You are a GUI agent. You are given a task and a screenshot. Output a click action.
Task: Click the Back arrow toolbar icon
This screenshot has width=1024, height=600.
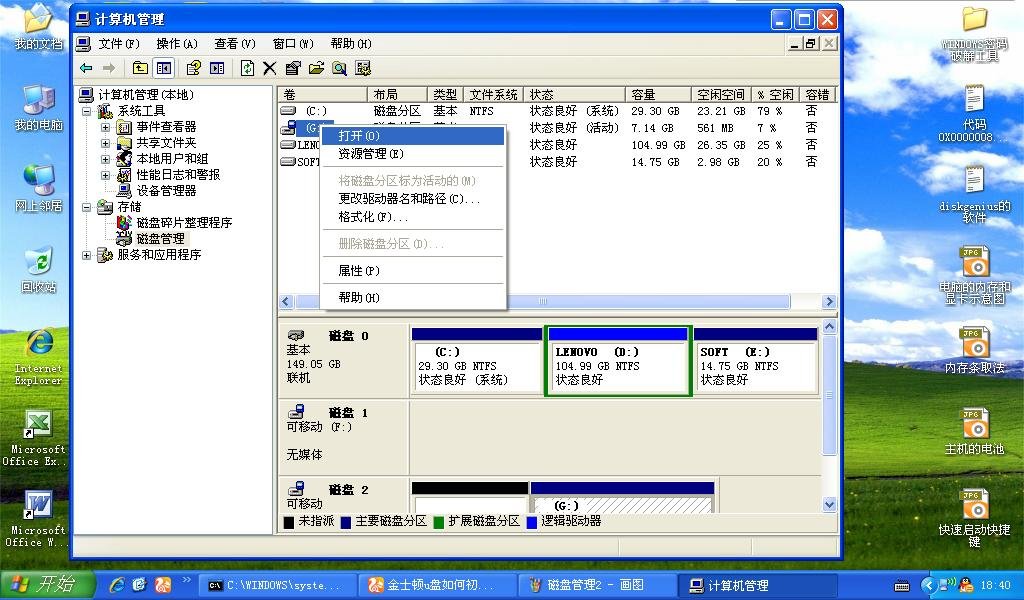coord(84,68)
